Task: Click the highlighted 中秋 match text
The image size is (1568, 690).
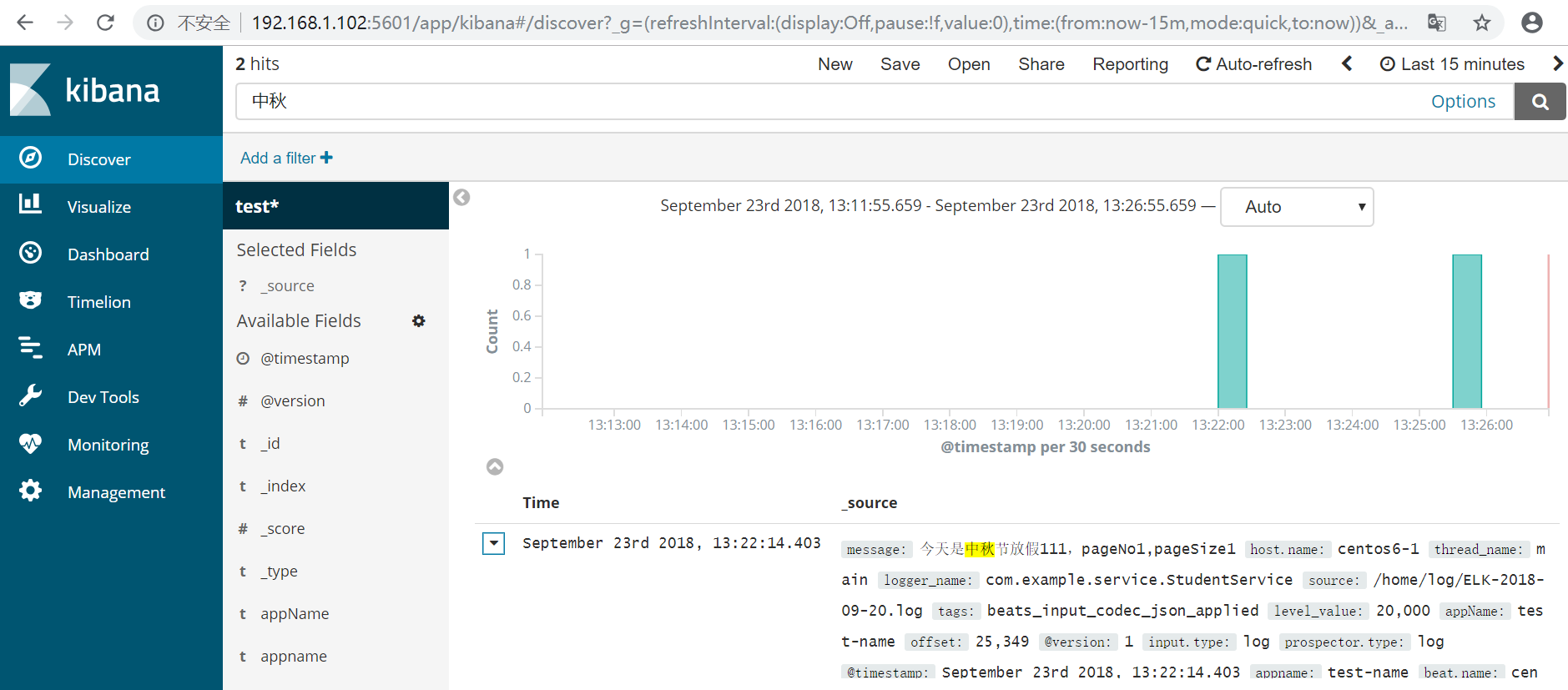Action: coord(980,548)
